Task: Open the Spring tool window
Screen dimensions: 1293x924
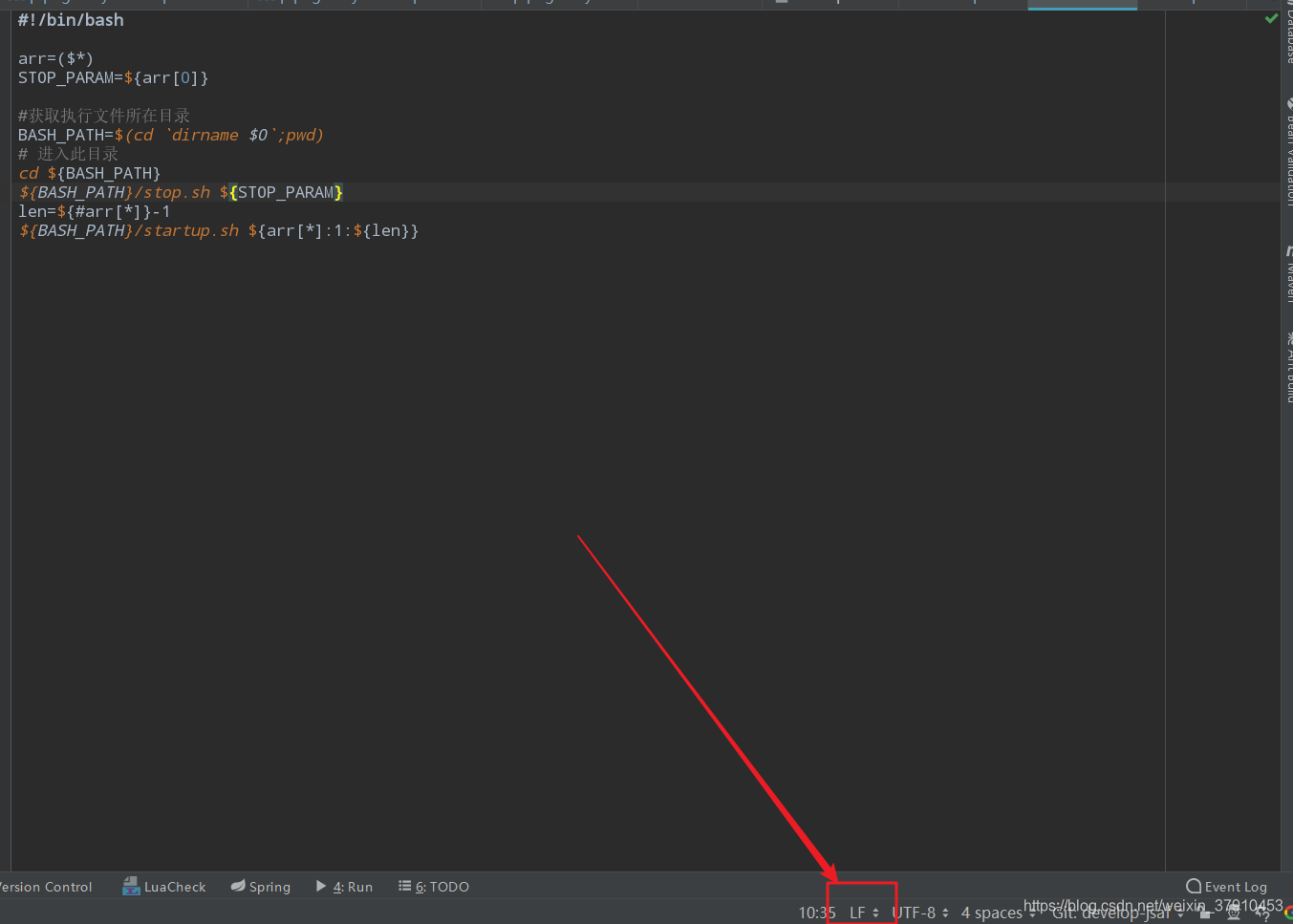Action: coord(261,887)
